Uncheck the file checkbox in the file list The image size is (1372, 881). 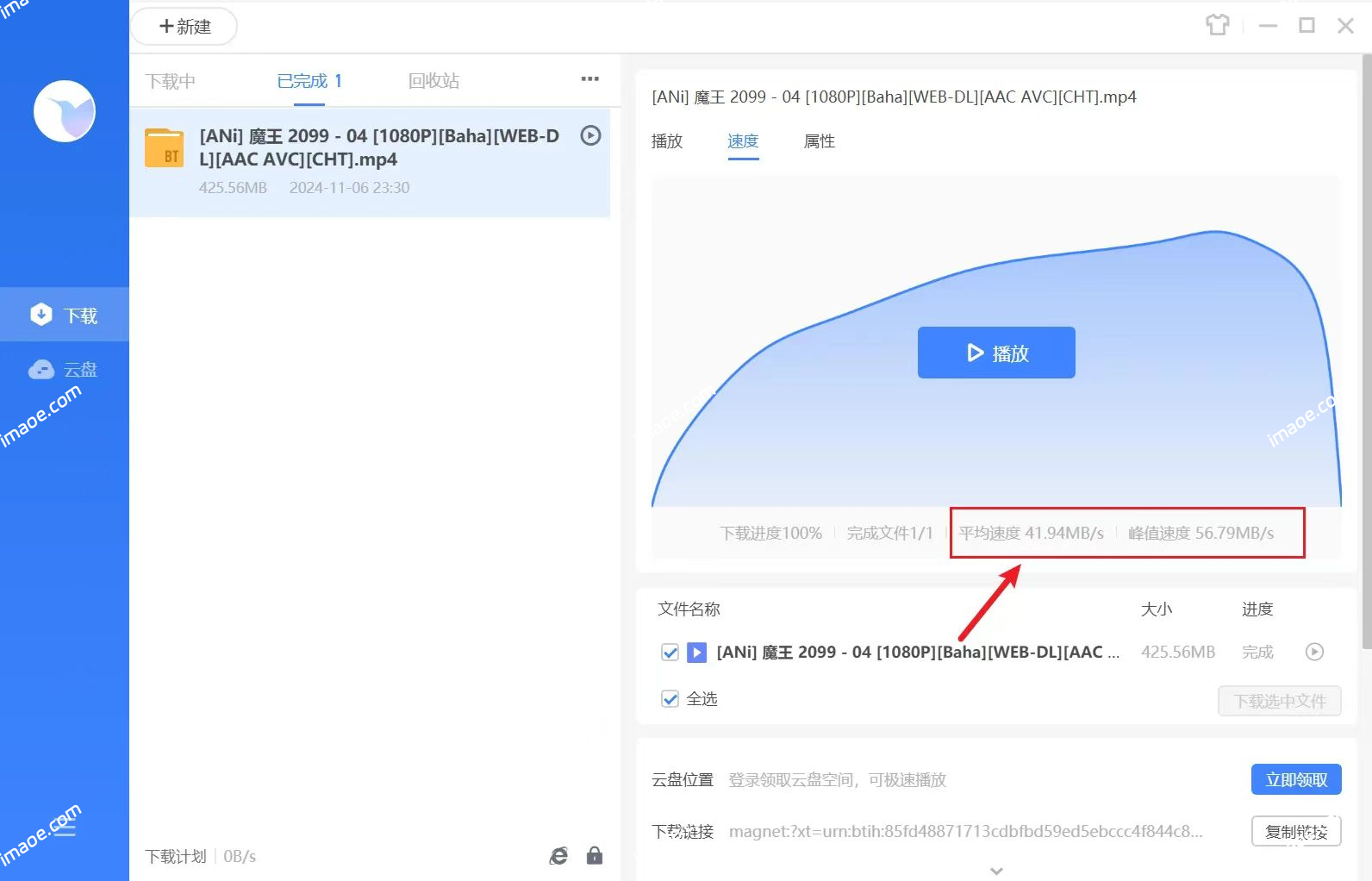[670, 653]
